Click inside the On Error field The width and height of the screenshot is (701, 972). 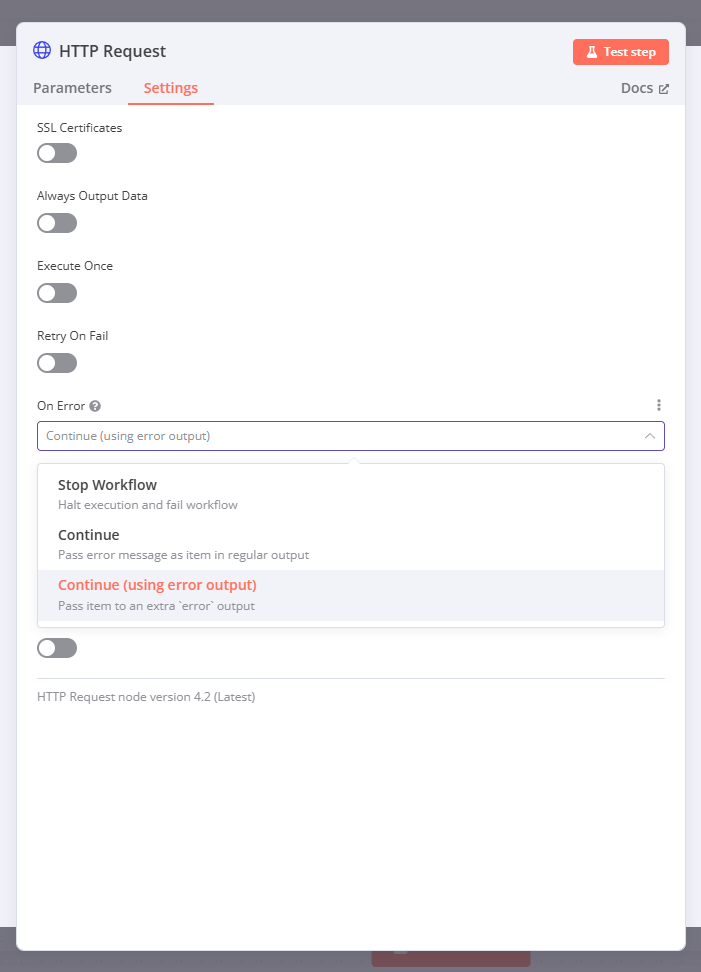tap(300, 436)
